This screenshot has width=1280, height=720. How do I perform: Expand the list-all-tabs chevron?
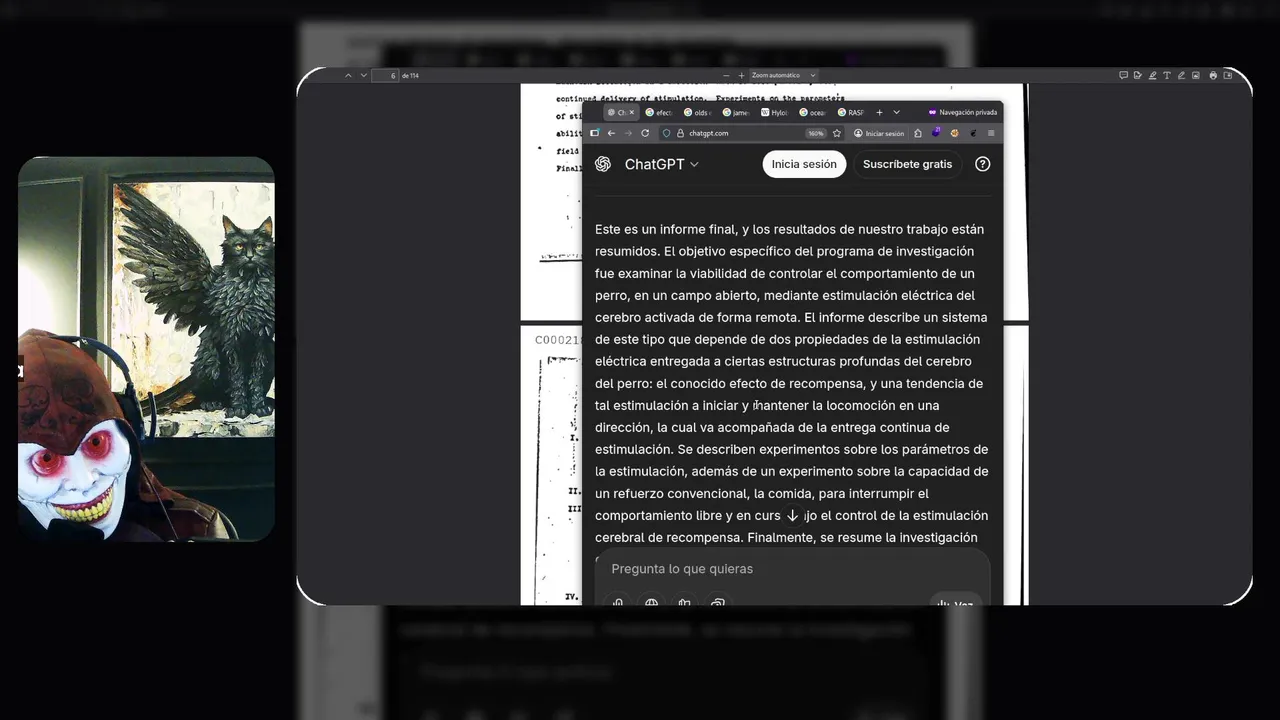(896, 113)
